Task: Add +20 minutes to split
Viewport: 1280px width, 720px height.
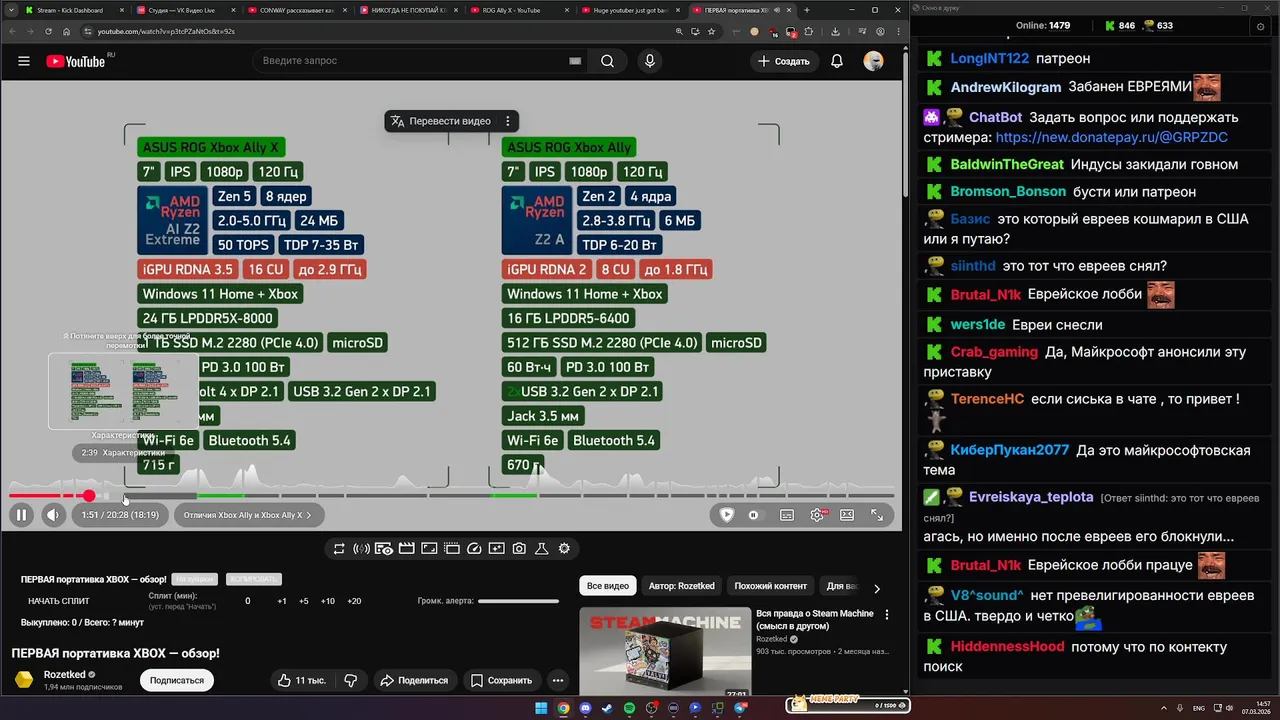Action: [354, 601]
